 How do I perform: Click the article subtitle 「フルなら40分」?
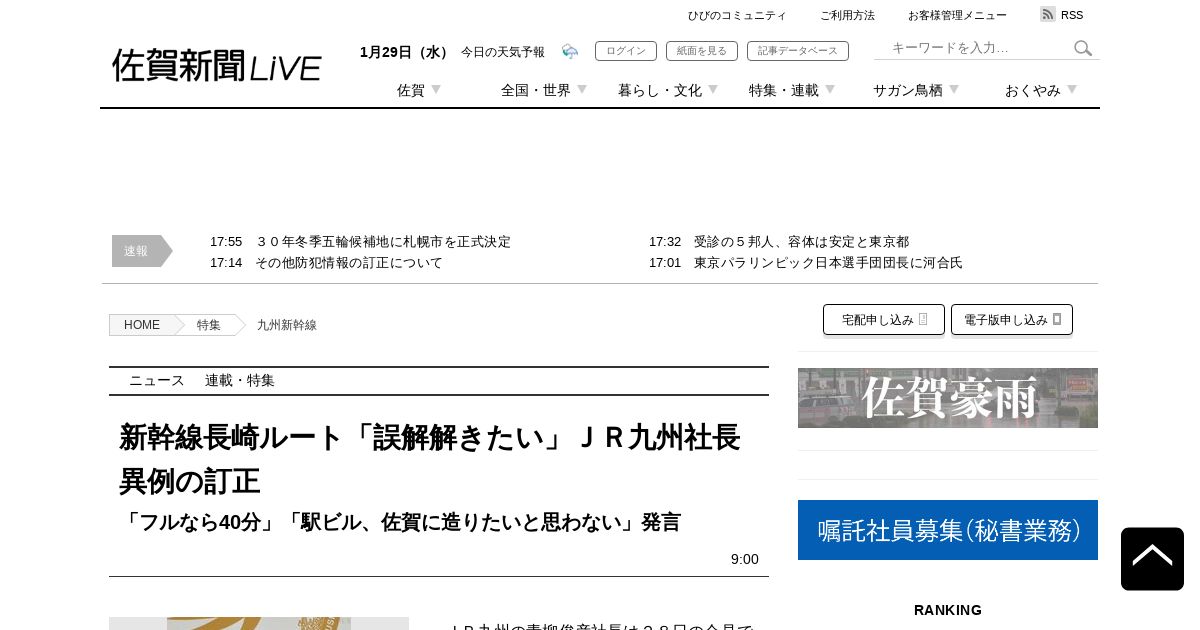pyautogui.click(x=400, y=522)
